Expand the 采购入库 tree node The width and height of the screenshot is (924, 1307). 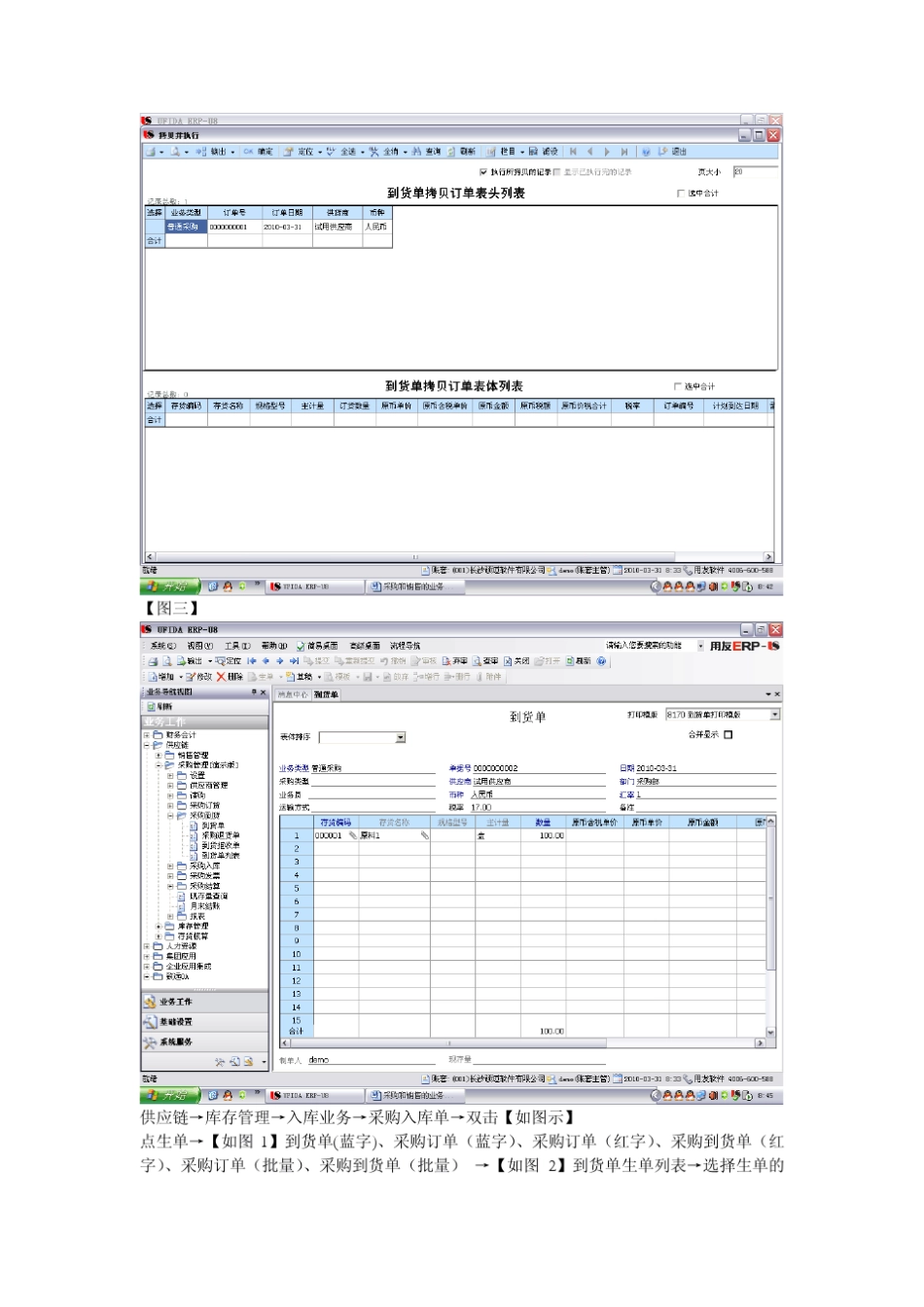(x=170, y=865)
